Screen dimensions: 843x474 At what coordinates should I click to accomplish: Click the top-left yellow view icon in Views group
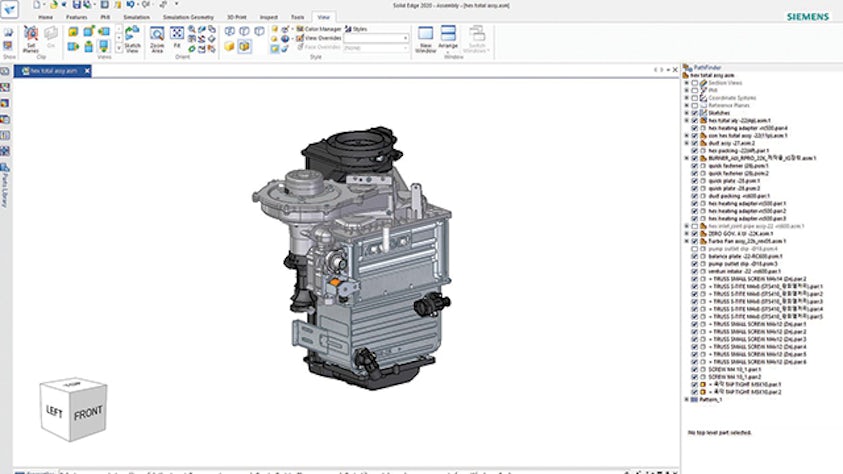click(x=73, y=32)
